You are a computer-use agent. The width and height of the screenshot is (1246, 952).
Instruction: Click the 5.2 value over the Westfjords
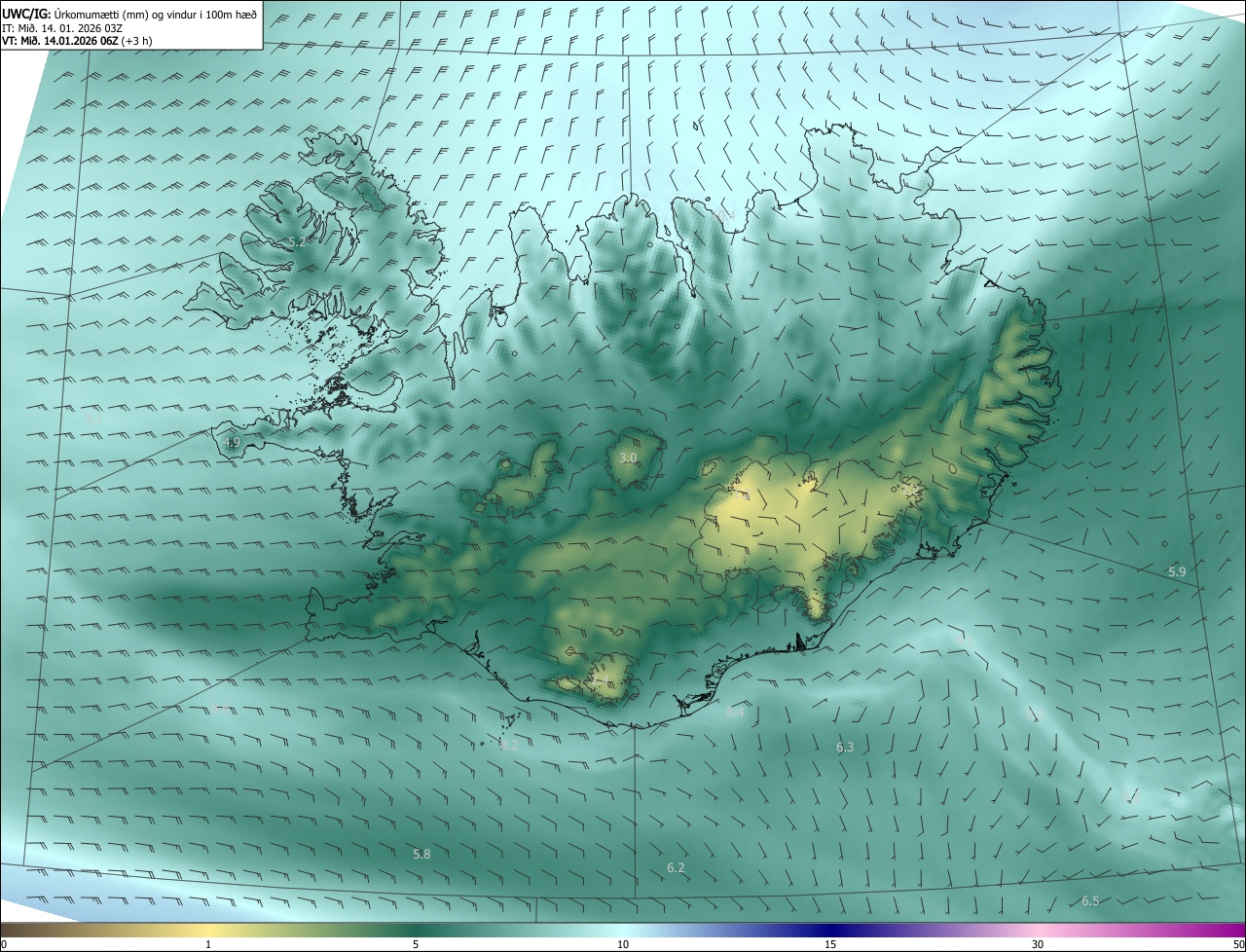tap(297, 241)
